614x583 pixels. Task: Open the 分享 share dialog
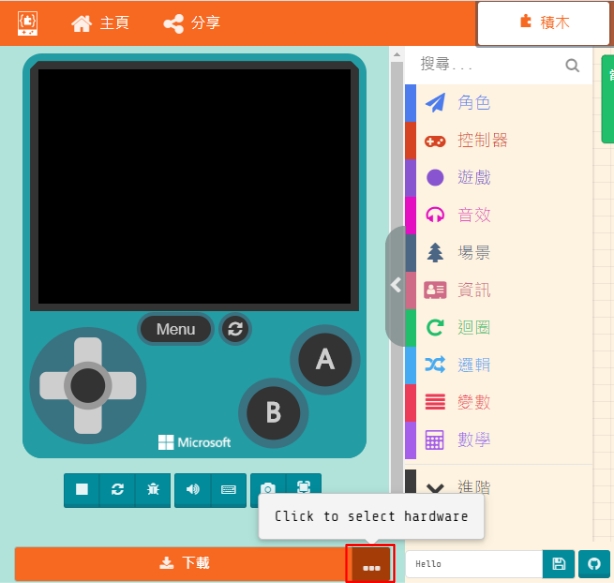tap(192, 23)
